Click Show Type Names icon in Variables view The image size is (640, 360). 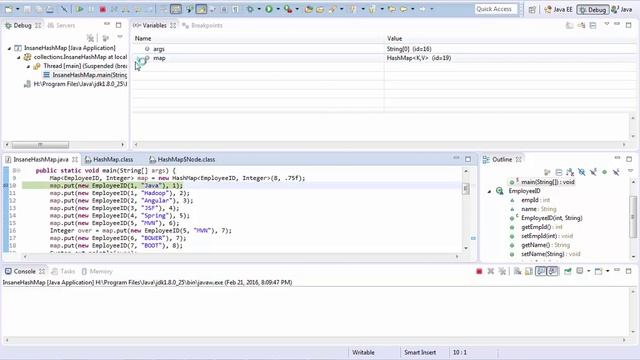pos(569,25)
